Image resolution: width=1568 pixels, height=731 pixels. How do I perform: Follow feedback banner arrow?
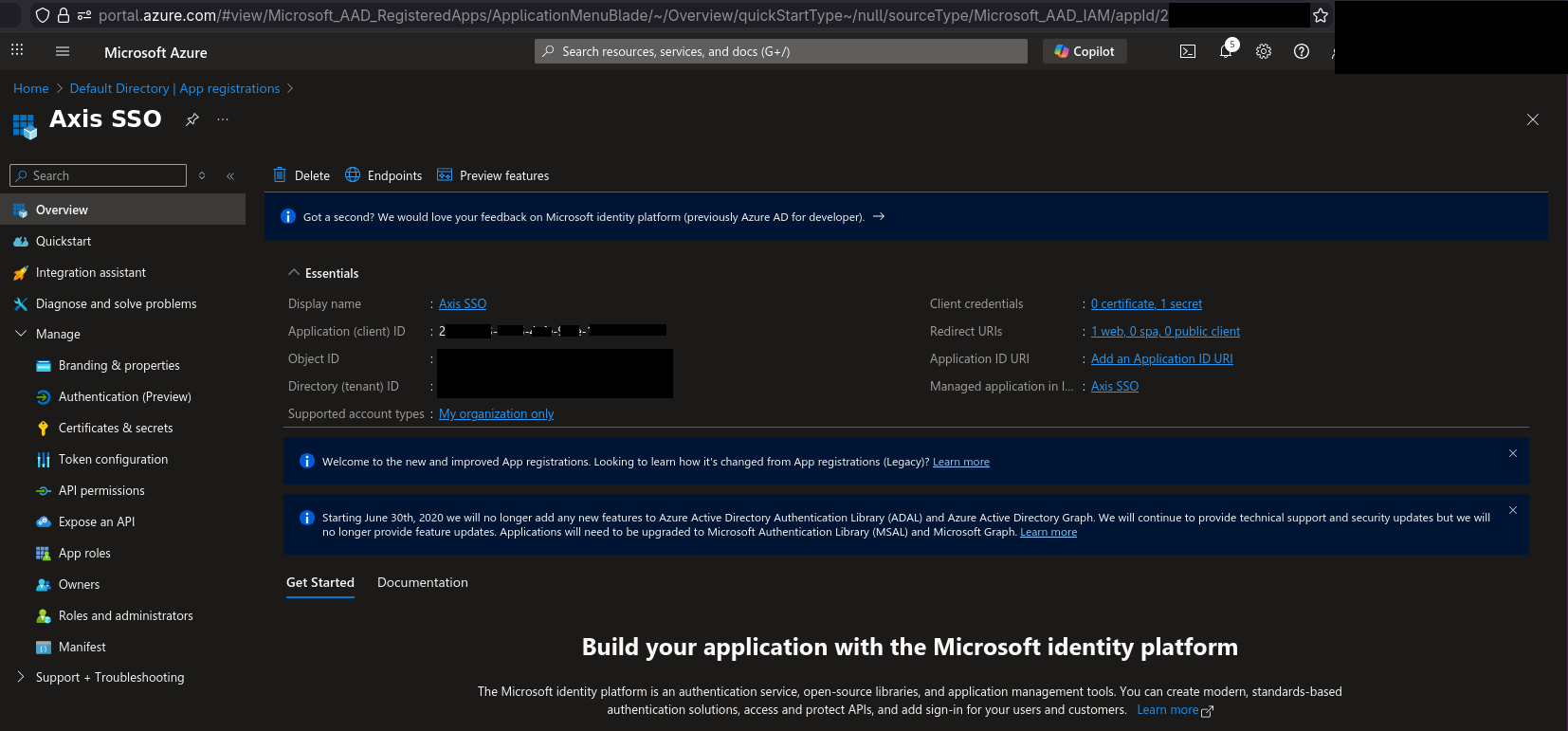879,216
